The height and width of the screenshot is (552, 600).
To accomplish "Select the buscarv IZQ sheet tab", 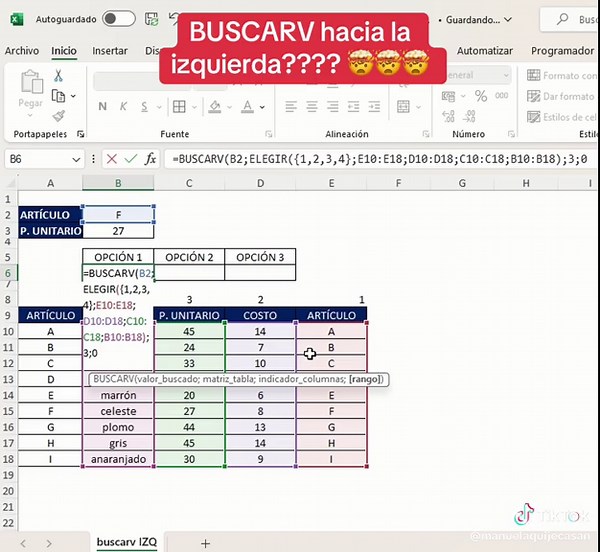I will 127,542.
